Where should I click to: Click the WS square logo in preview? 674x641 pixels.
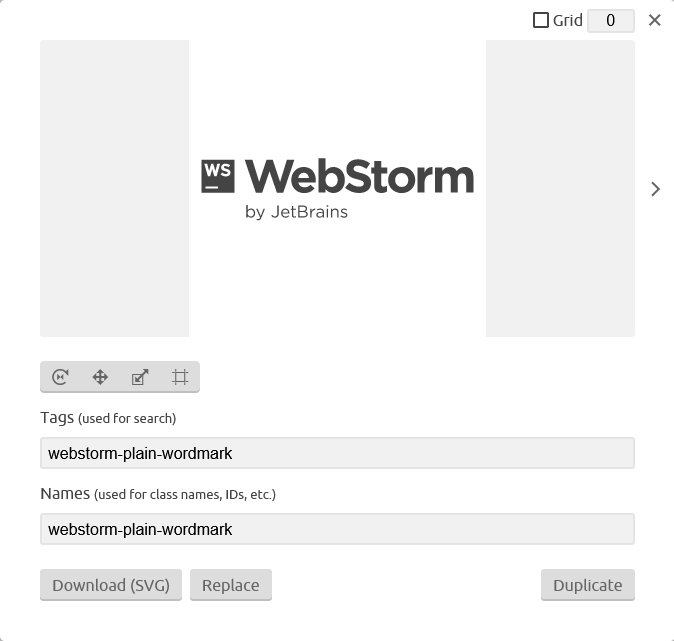218,176
